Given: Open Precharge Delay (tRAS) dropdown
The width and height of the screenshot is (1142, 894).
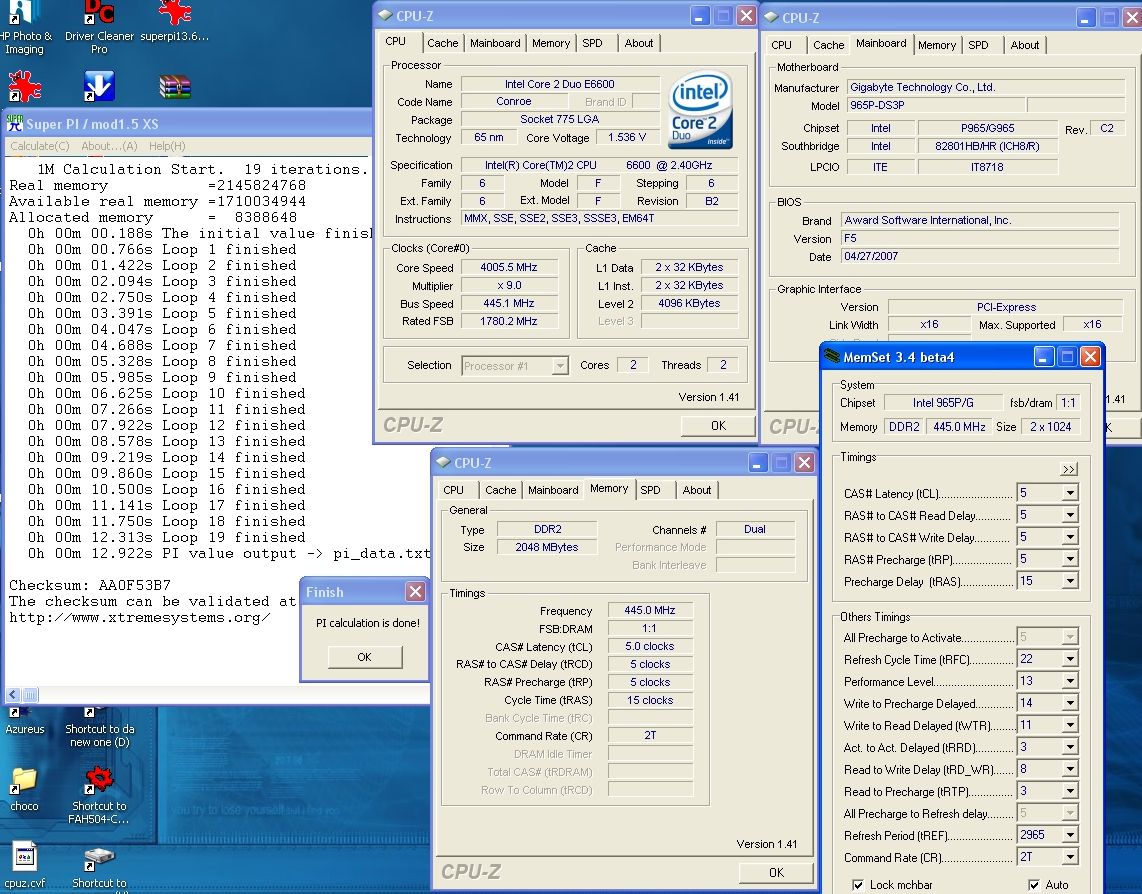Looking at the screenshot, I should (1070, 581).
